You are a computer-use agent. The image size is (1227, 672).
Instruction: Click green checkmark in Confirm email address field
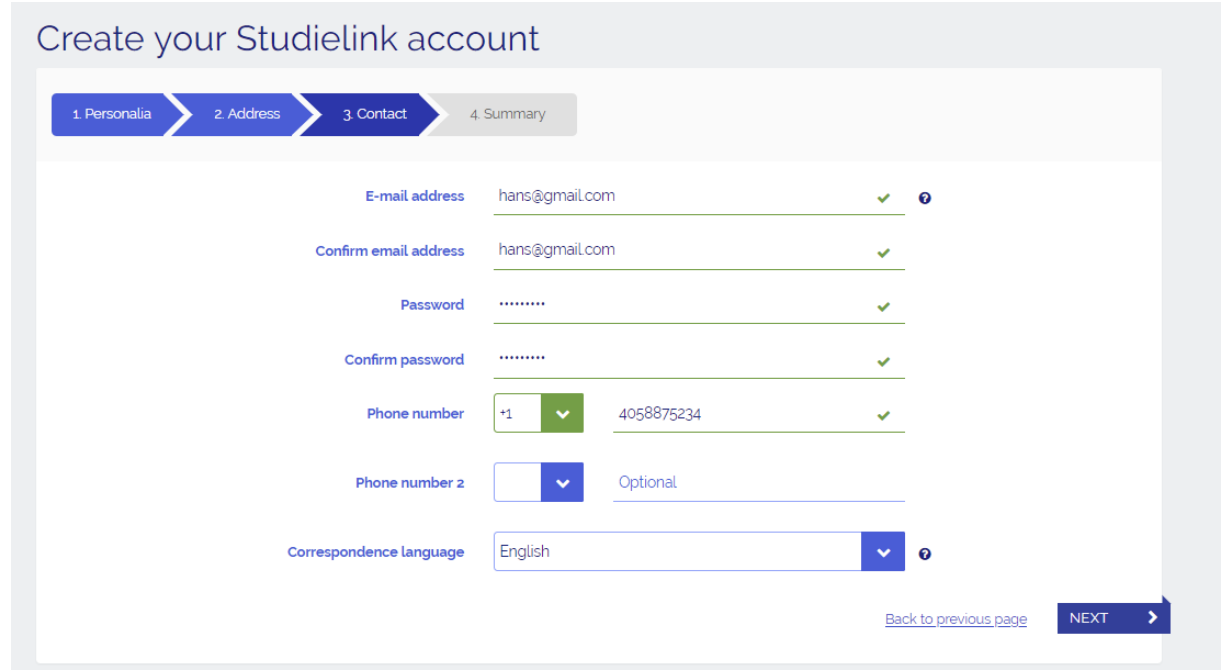pyautogui.click(x=883, y=253)
